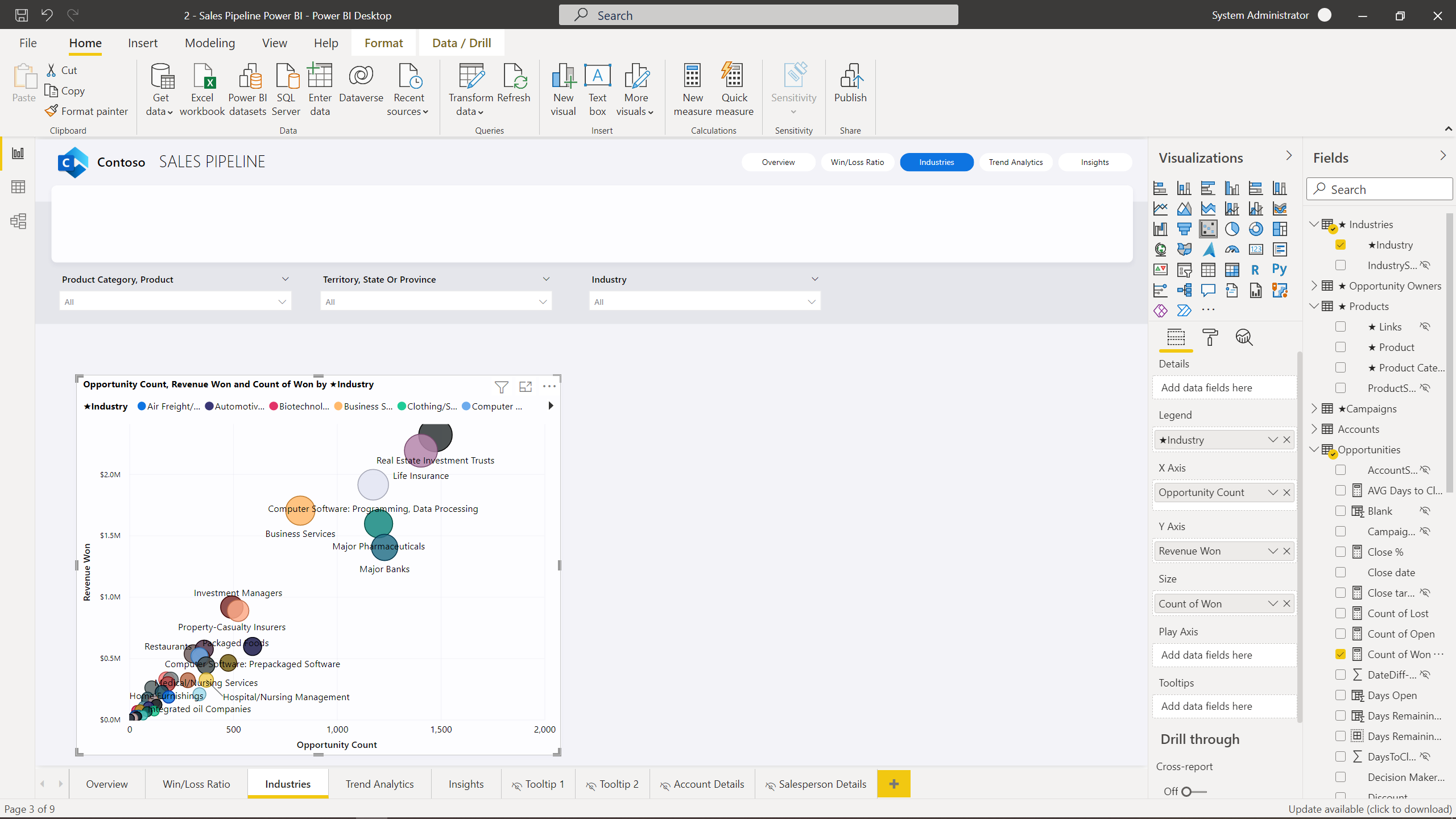Switch to the Trend Analytics page tab
This screenshot has height=819, width=1456.
(379, 784)
